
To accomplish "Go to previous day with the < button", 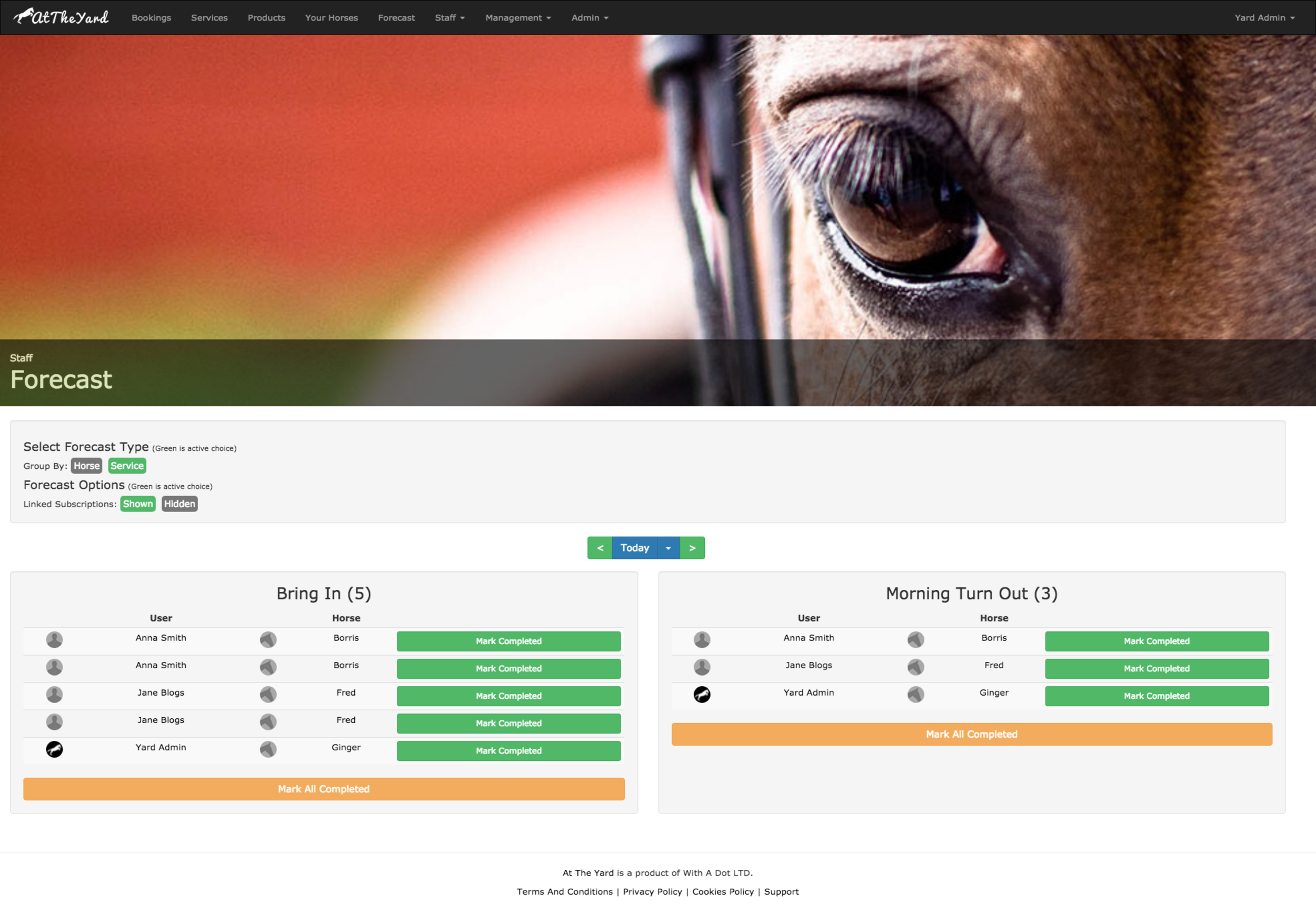I will pos(600,548).
